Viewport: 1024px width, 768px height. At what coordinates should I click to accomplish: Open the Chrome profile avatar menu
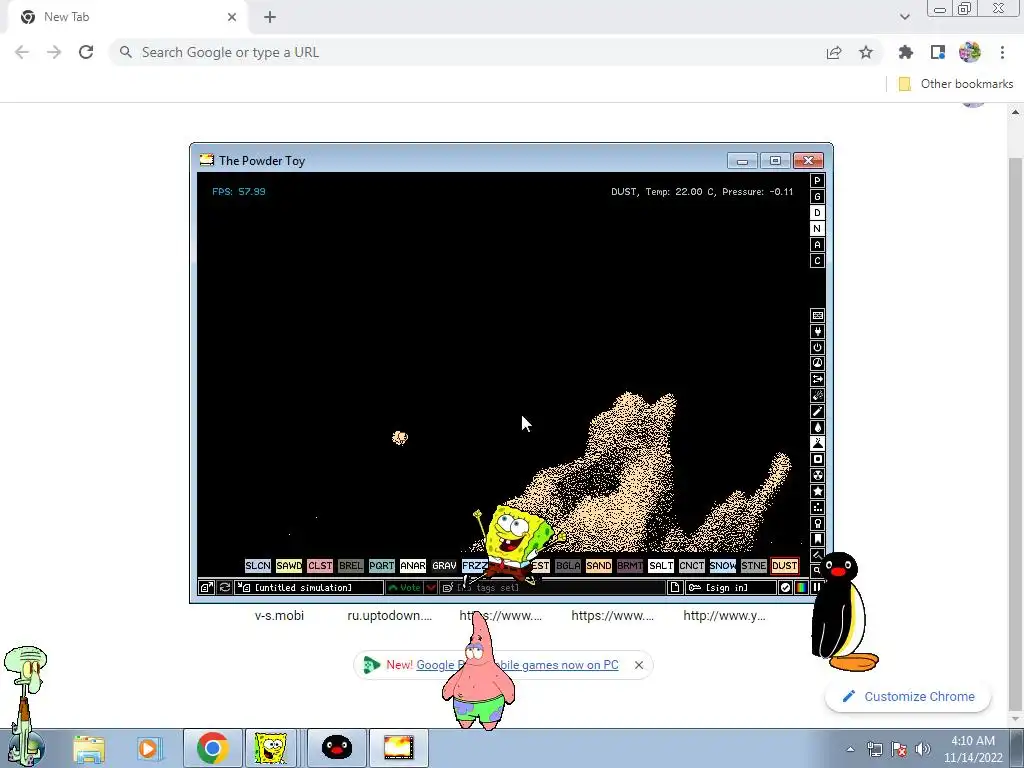click(970, 52)
